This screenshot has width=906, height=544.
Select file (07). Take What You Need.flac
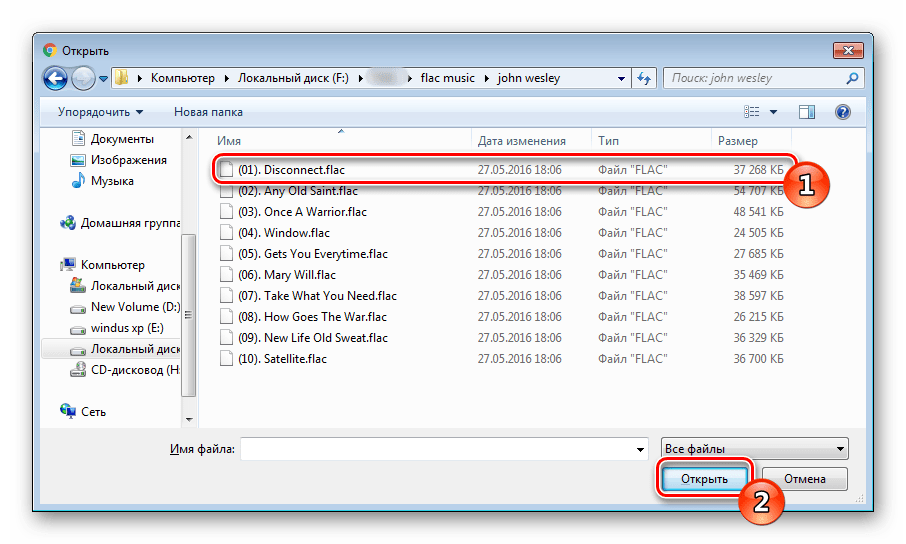[x=502, y=295]
